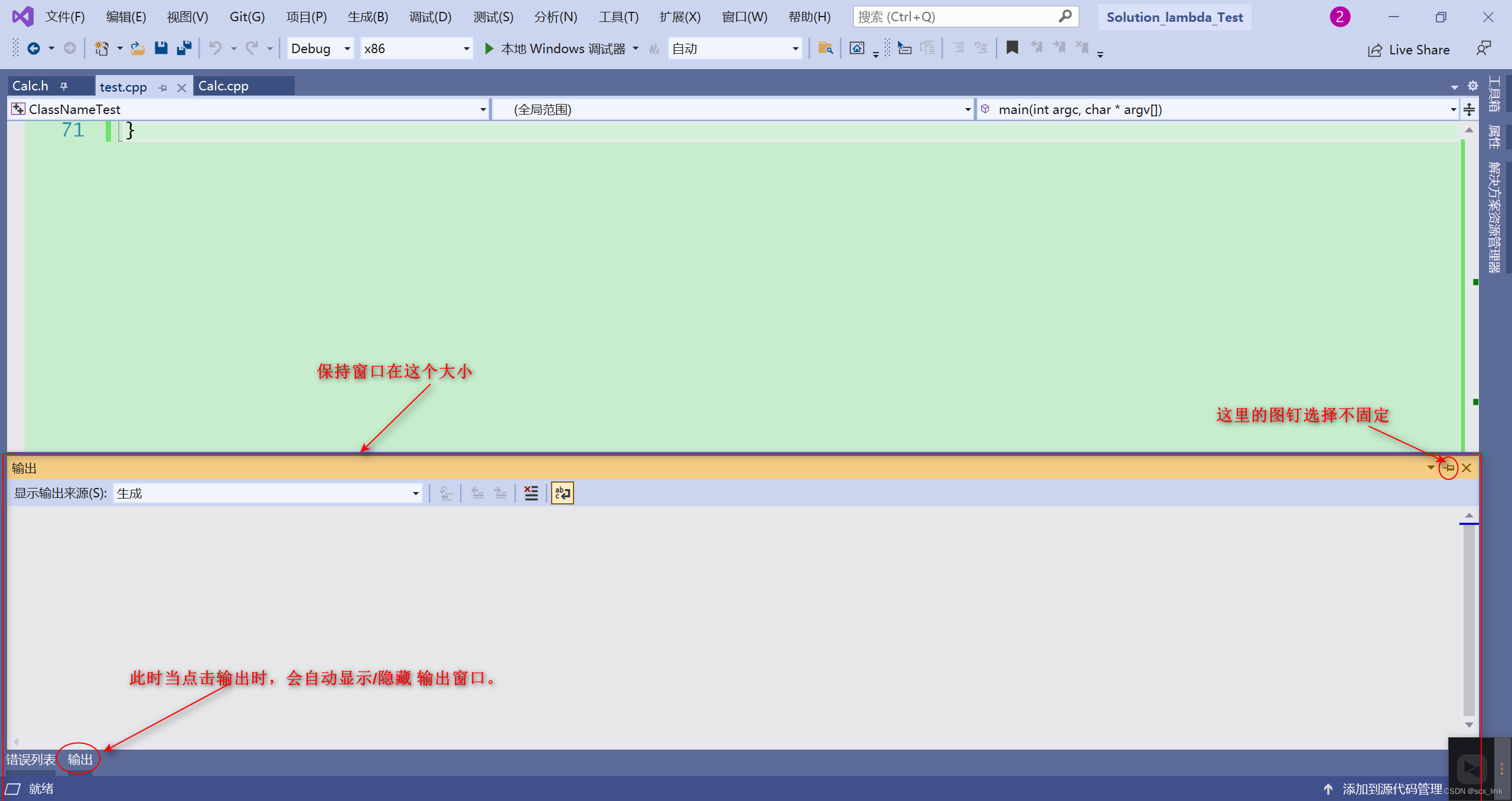The height and width of the screenshot is (801, 1512).
Task: Click the green Start Debugging arrow
Action: click(489, 48)
